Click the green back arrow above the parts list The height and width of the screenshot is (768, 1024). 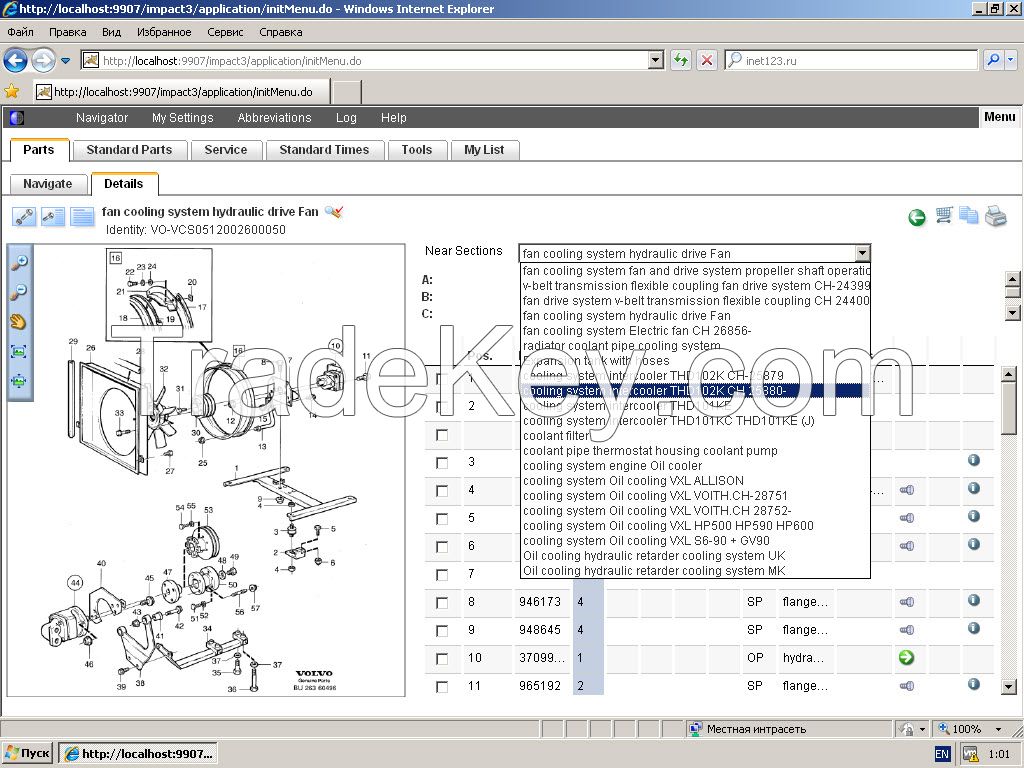917,217
